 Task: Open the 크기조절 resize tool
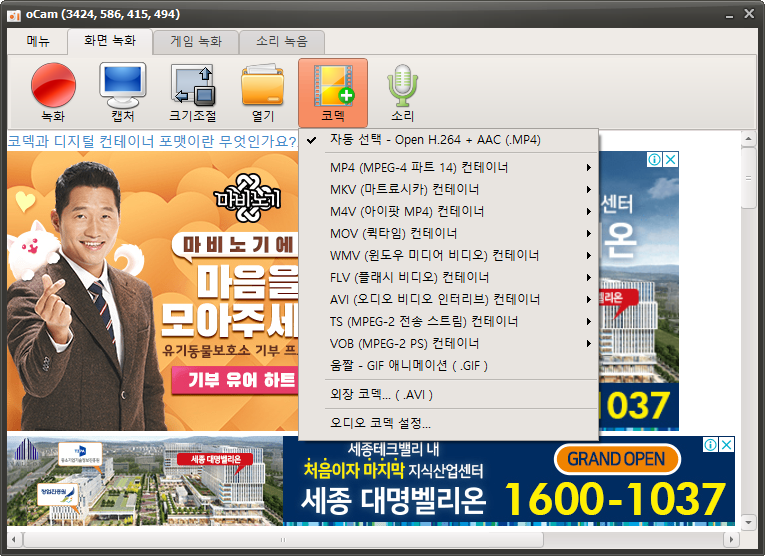(193, 91)
